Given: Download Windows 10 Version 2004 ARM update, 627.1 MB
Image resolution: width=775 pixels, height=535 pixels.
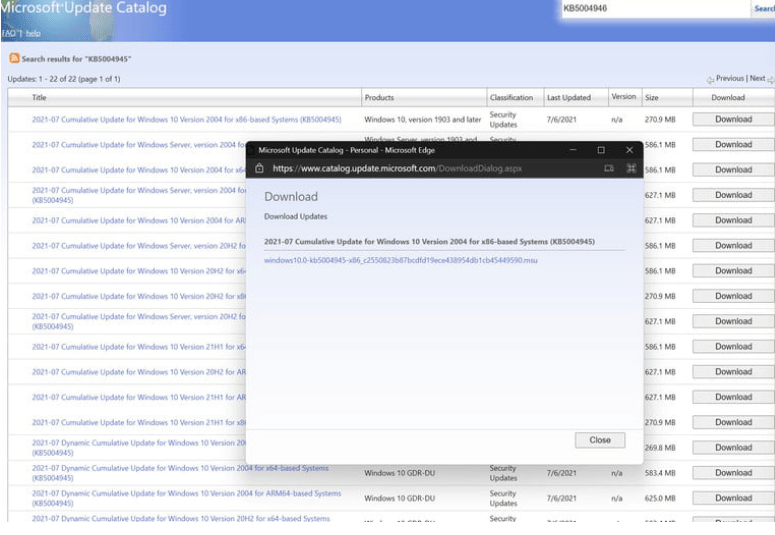Looking at the screenshot, I should click(x=733, y=220).
